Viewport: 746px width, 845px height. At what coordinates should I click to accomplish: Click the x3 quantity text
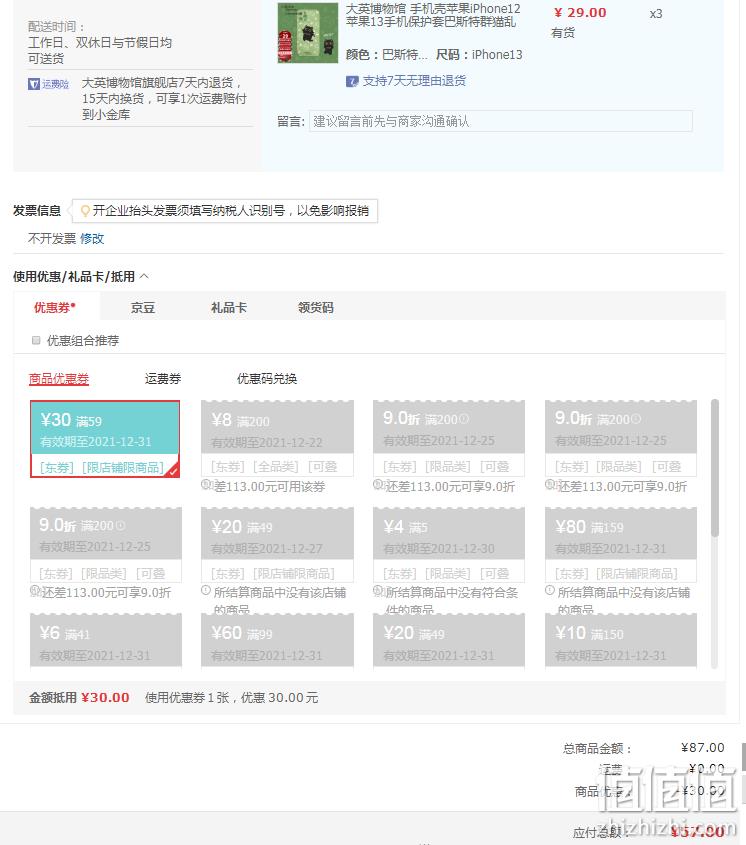pos(656,13)
